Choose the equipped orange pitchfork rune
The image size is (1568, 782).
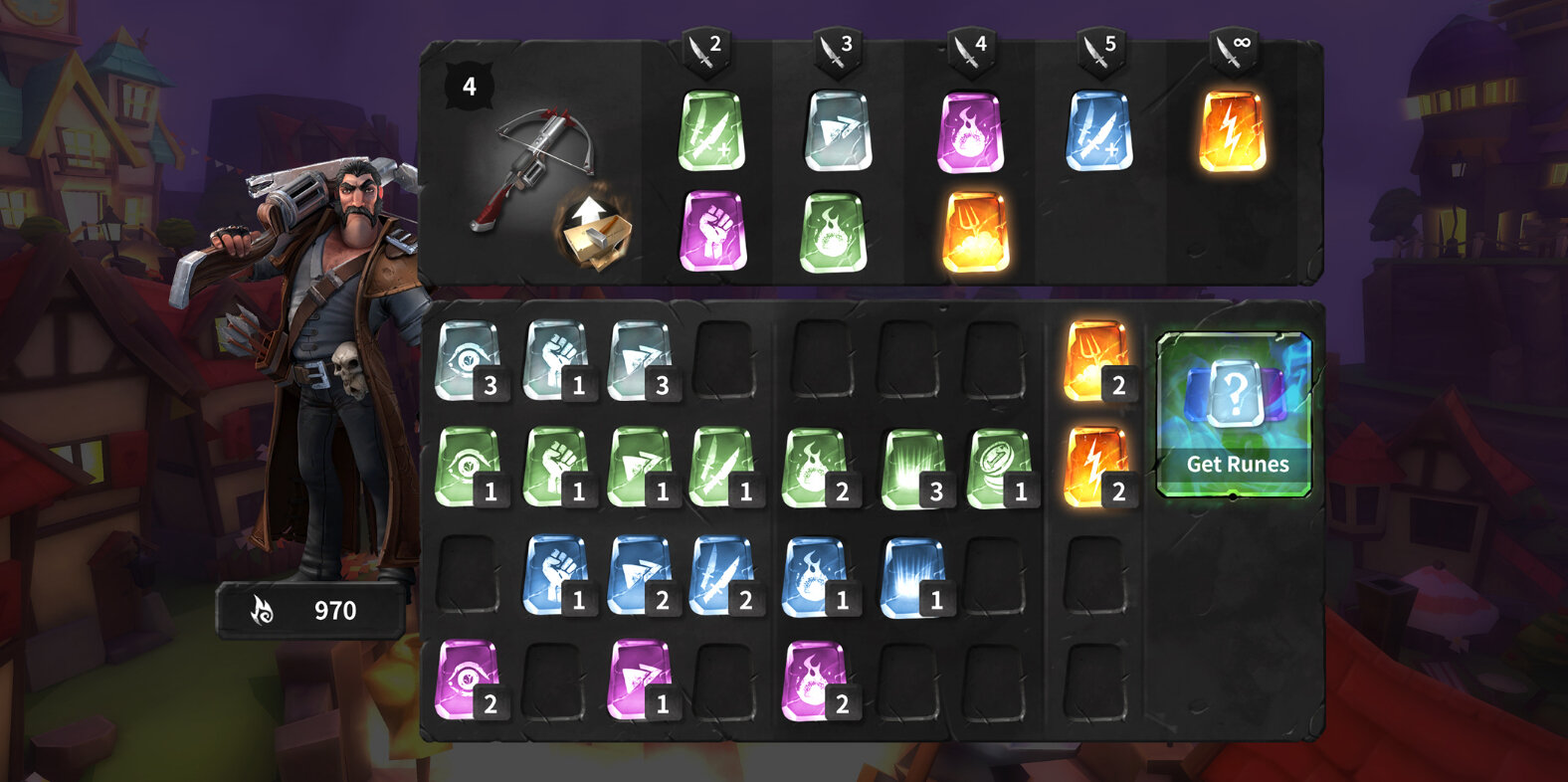(976, 232)
